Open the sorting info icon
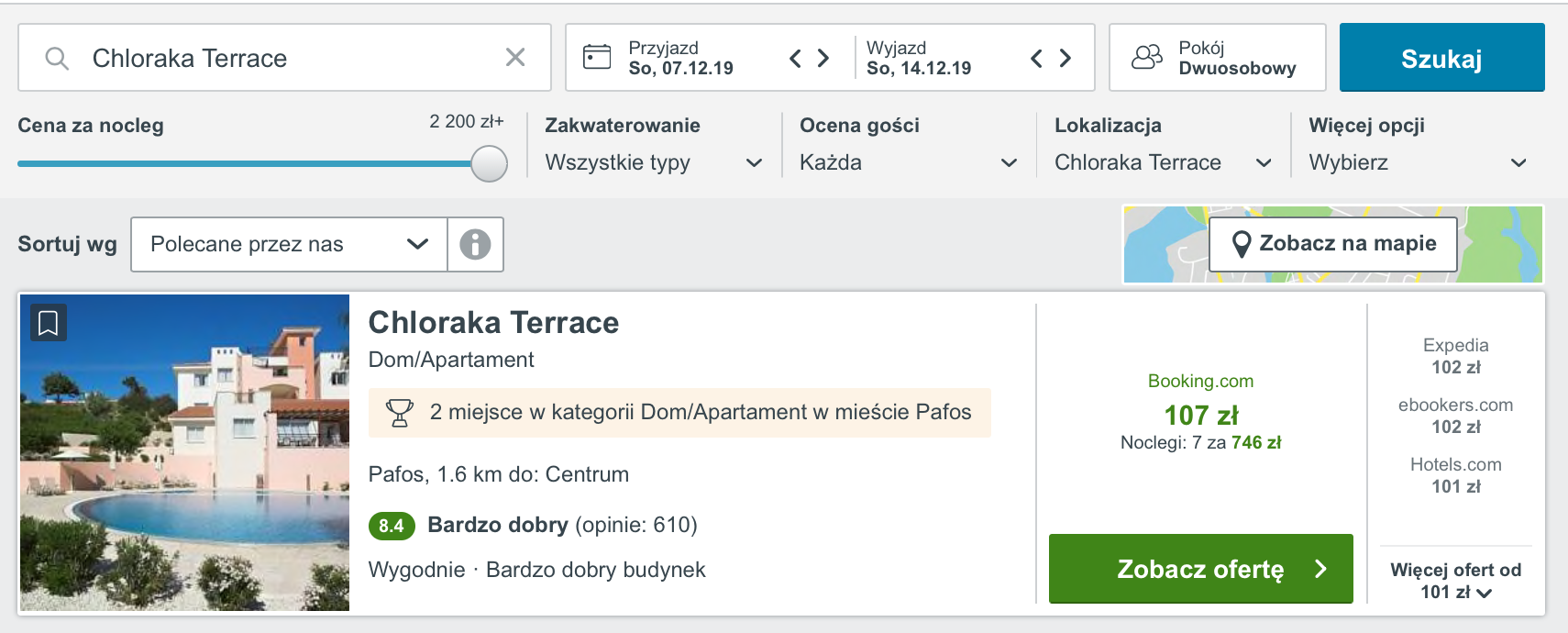The width and height of the screenshot is (1568, 633). coord(475,244)
